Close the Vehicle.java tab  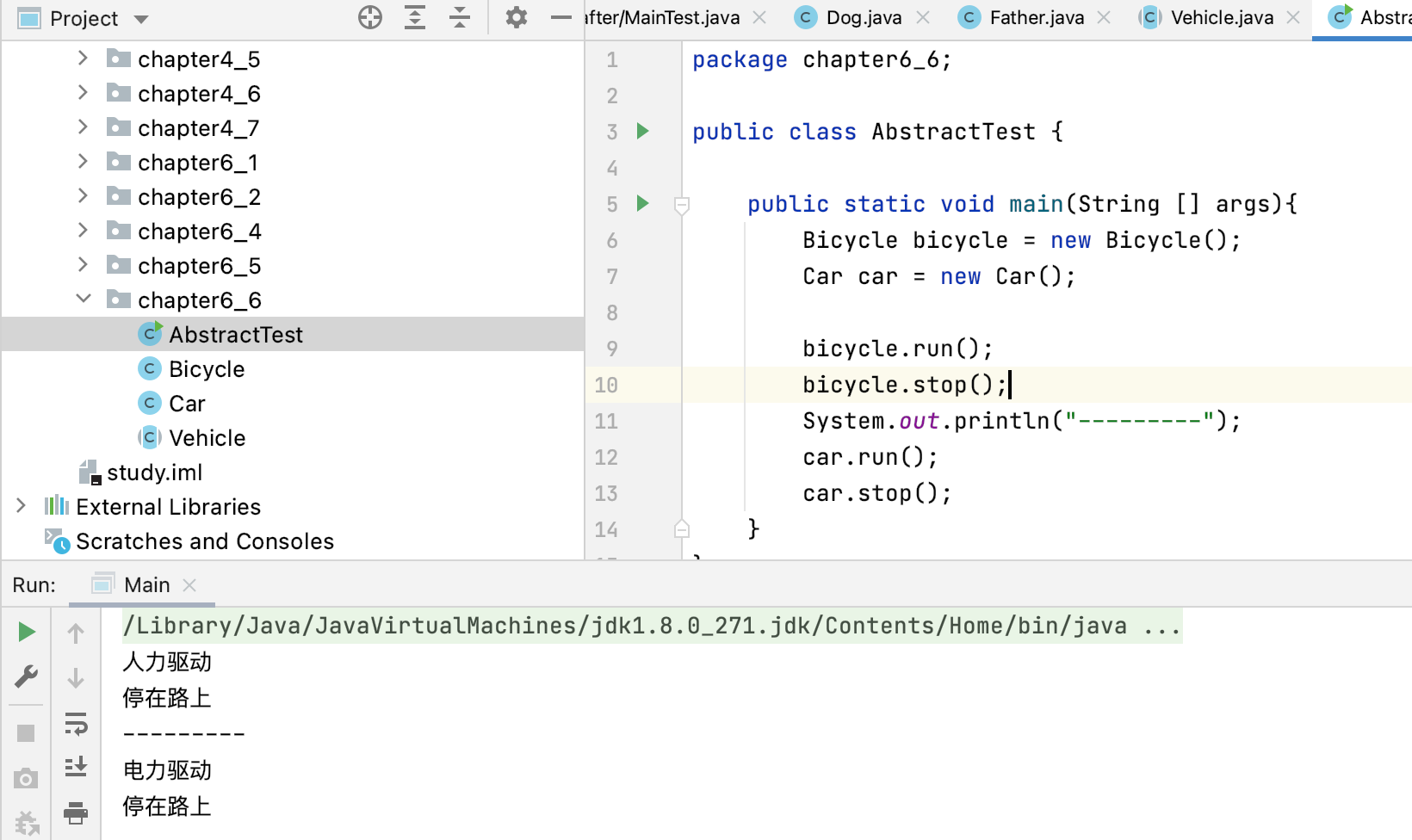(1293, 17)
